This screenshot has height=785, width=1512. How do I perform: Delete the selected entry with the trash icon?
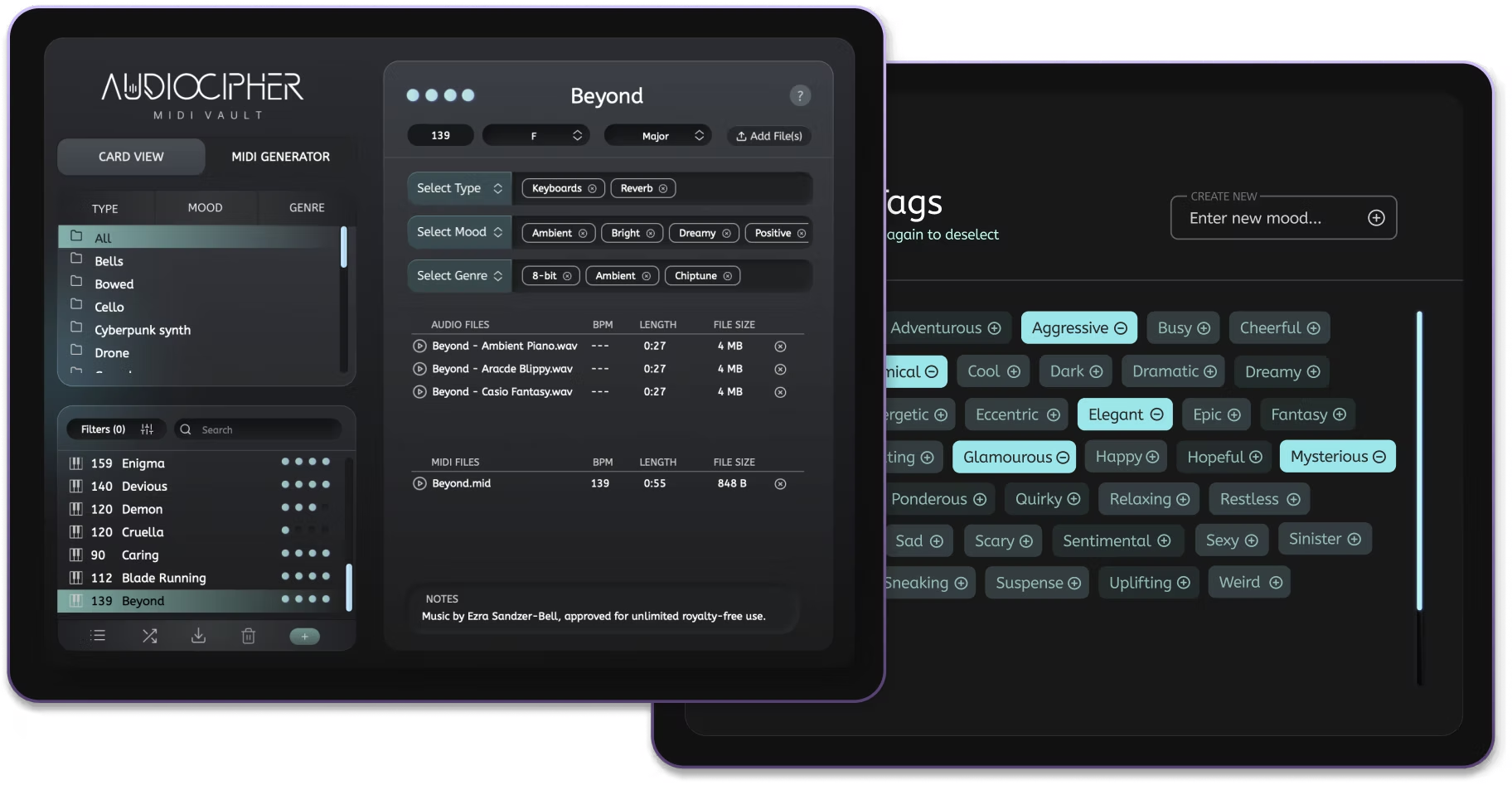248,635
